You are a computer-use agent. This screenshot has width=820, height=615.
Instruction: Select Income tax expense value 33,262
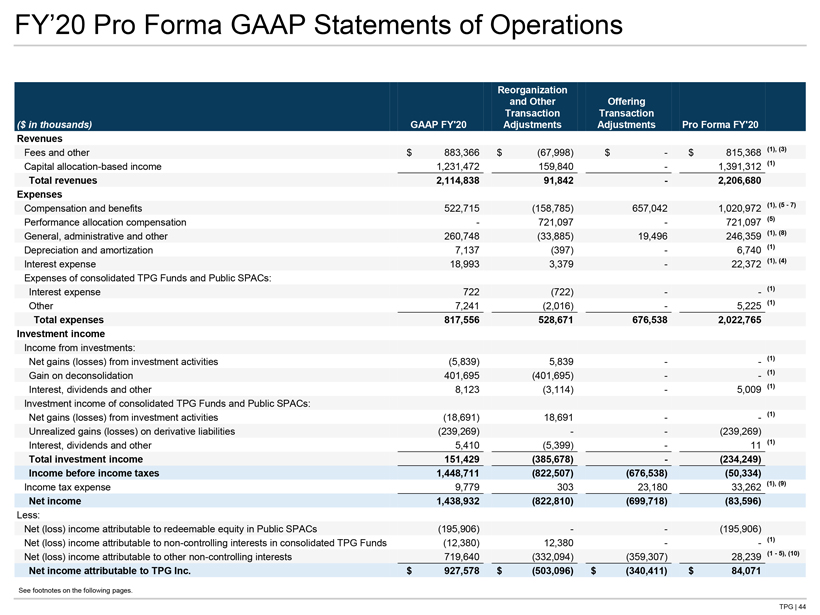[745, 487]
